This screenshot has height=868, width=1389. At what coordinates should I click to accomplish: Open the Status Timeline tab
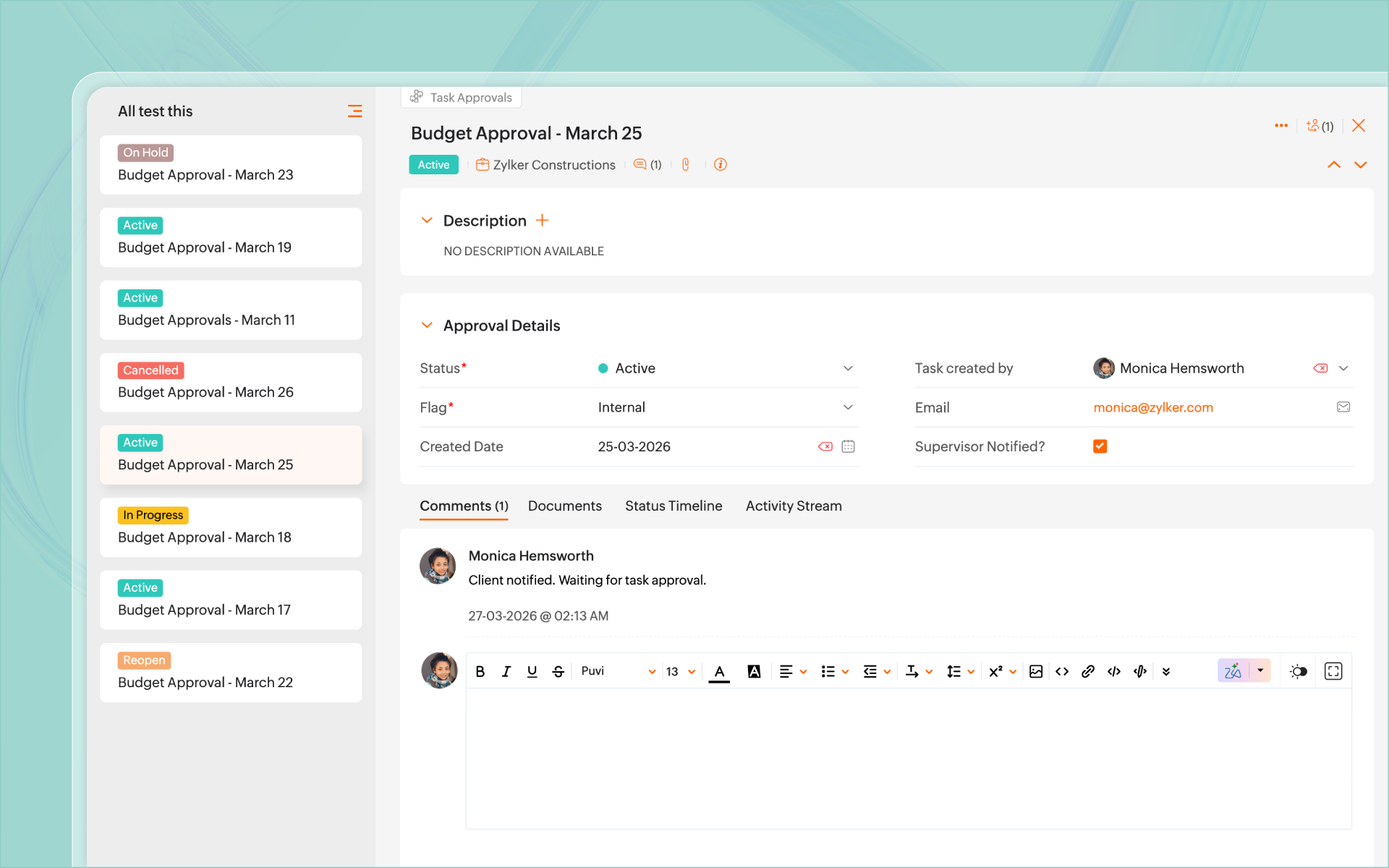point(673,506)
